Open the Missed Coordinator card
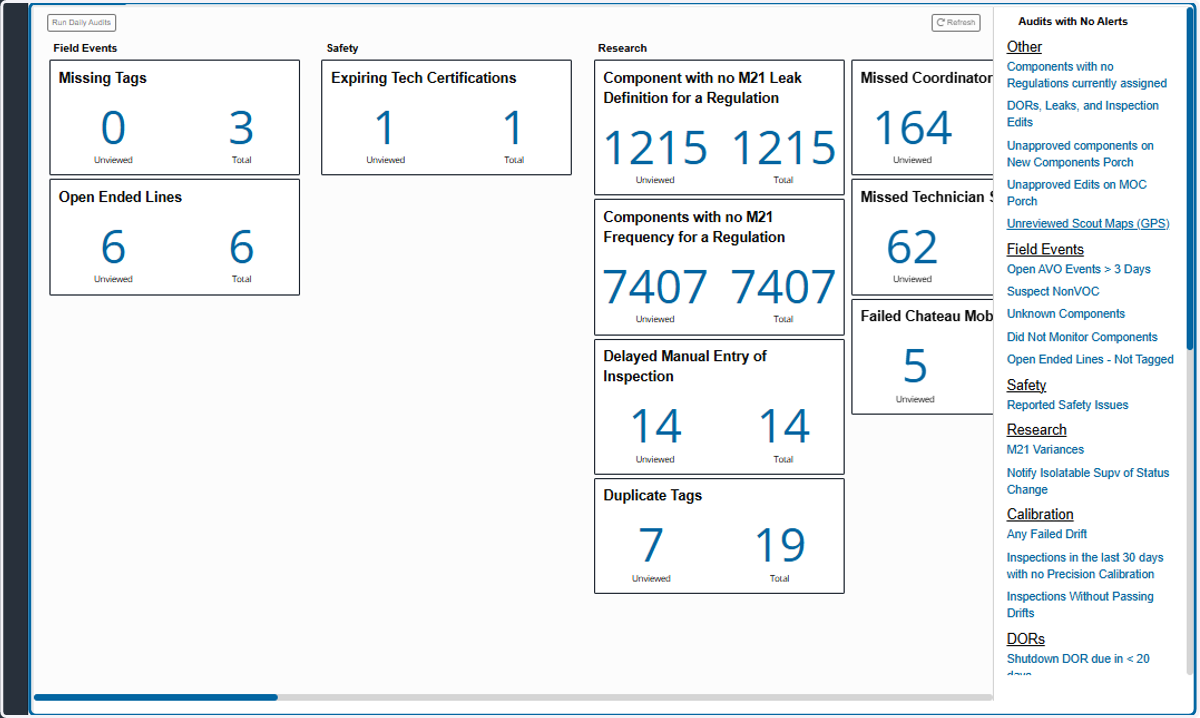This screenshot has width=1200, height=718. coord(922,118)
